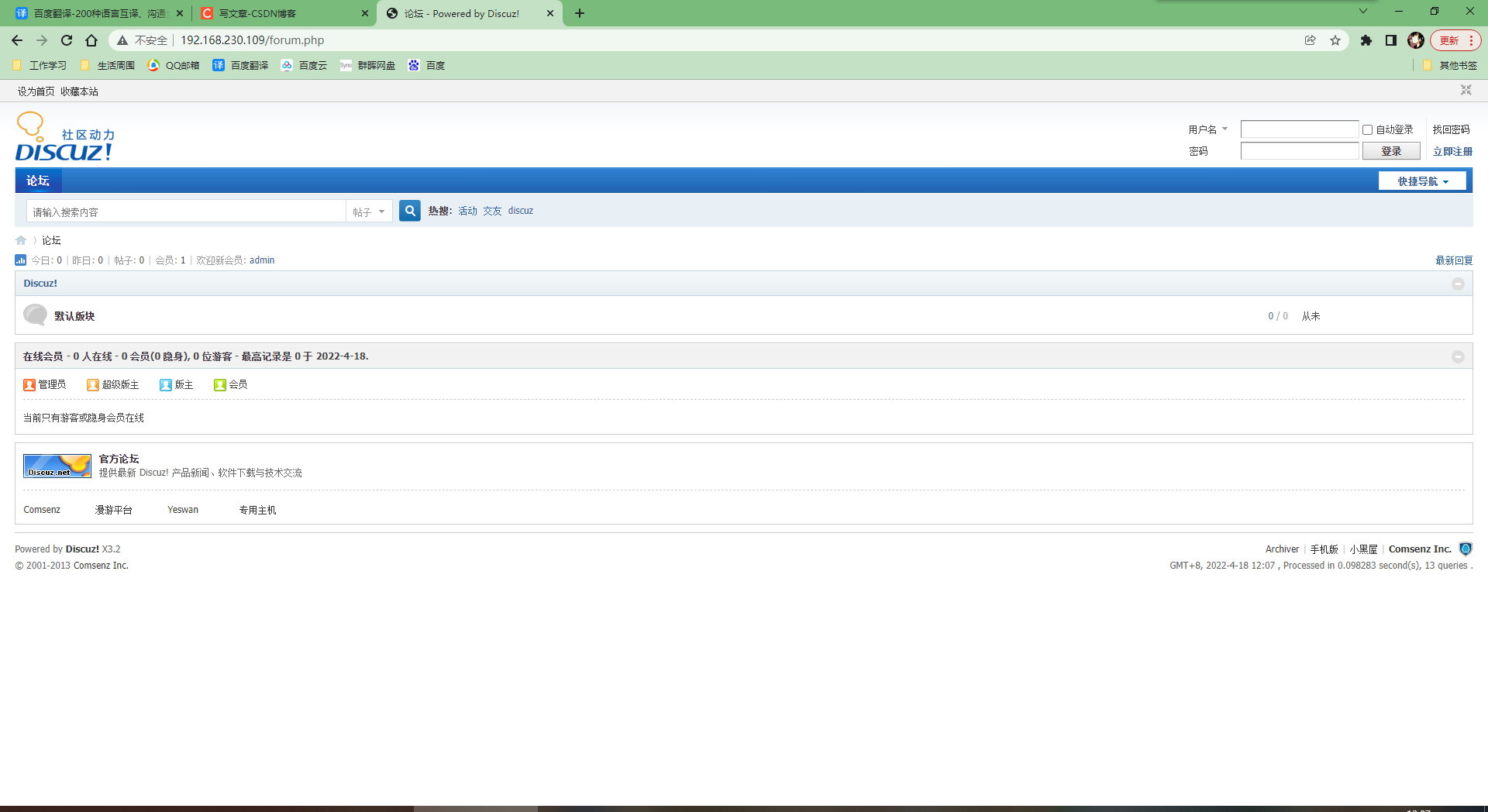
Task: Click the hot search term discuz
Action: (x=521, y=211)
